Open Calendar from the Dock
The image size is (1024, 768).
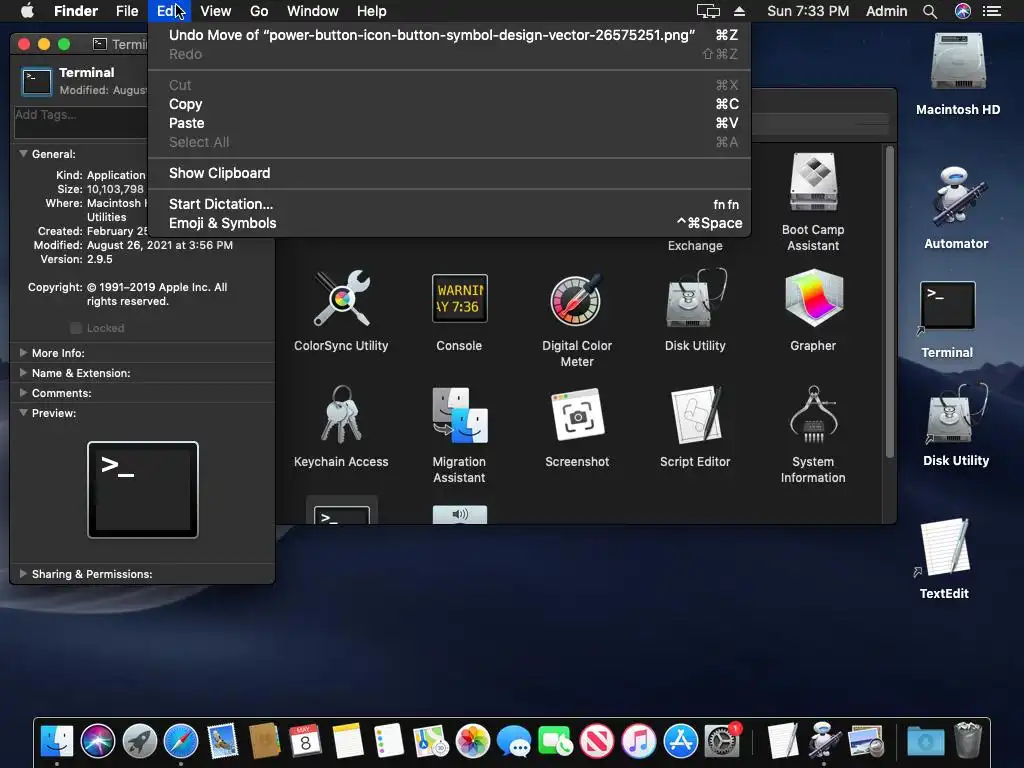305,741
